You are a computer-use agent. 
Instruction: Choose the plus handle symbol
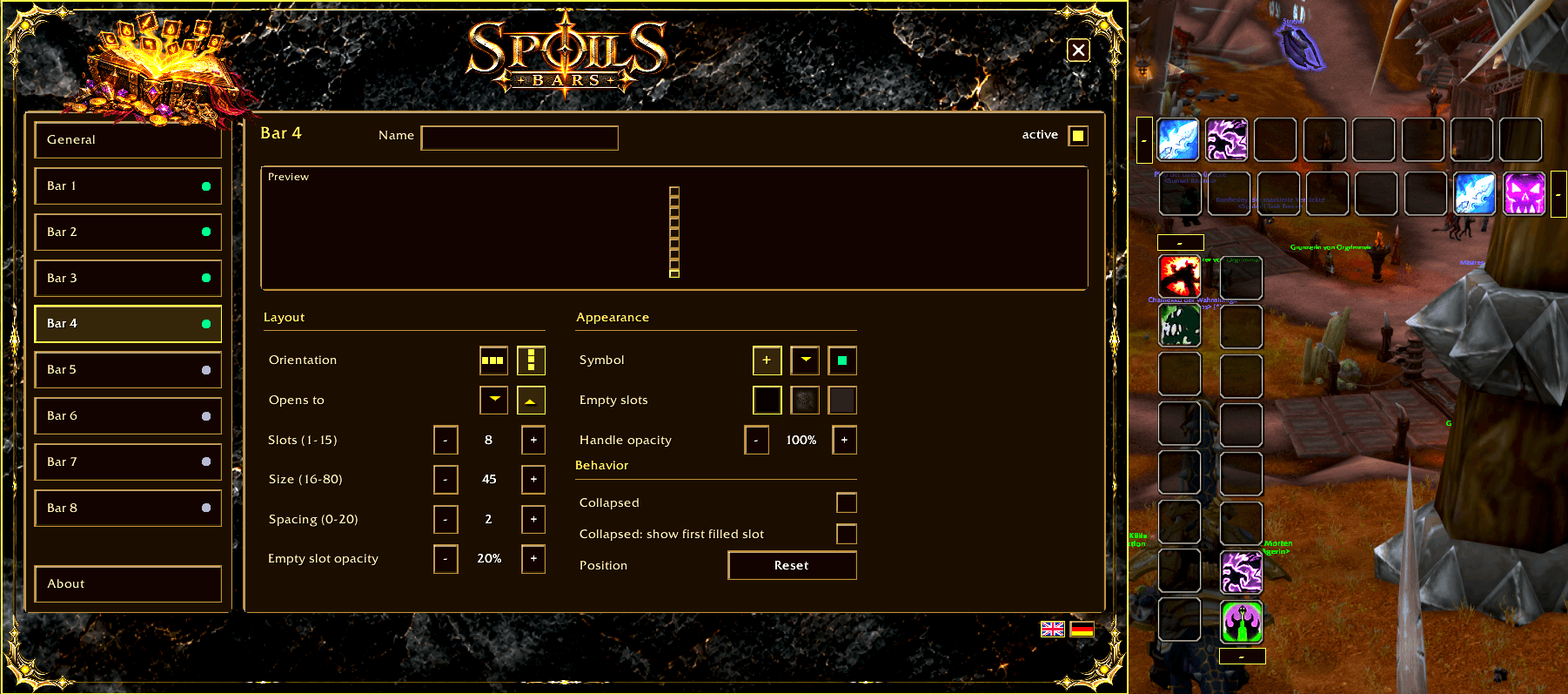[767, 360]
